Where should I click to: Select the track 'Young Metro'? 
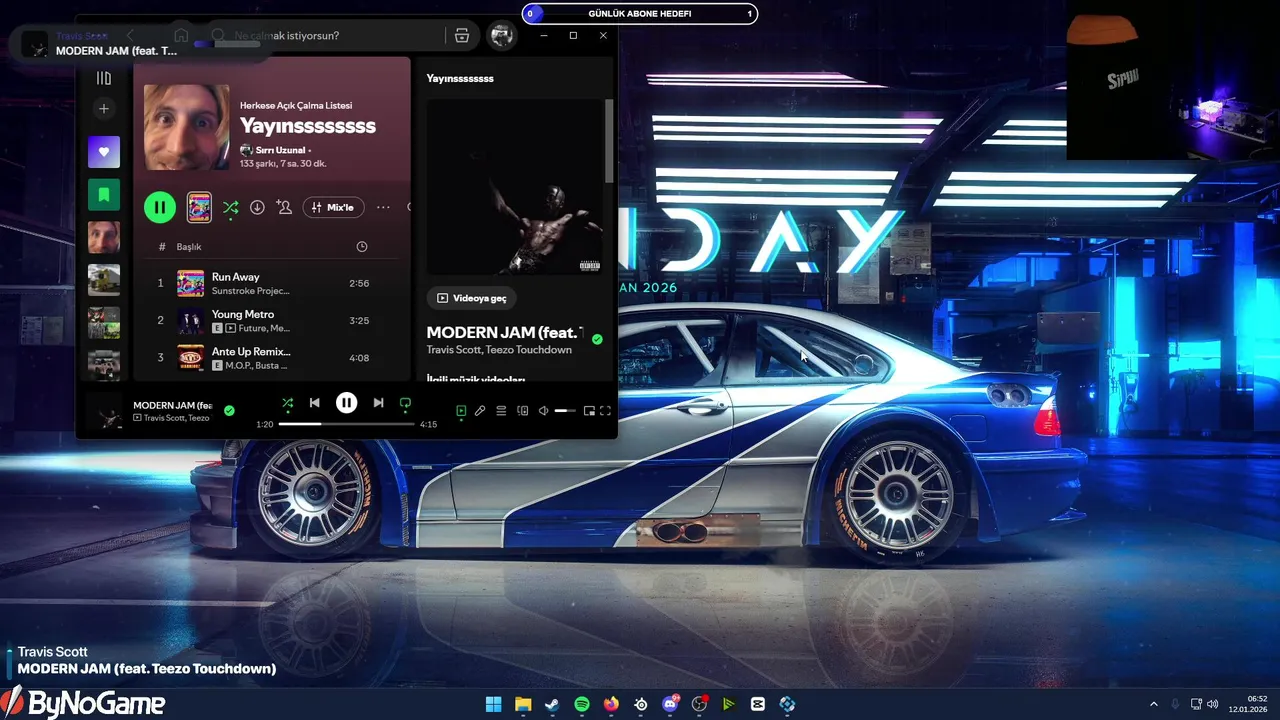pyautogui.click(x=243, y=314)
